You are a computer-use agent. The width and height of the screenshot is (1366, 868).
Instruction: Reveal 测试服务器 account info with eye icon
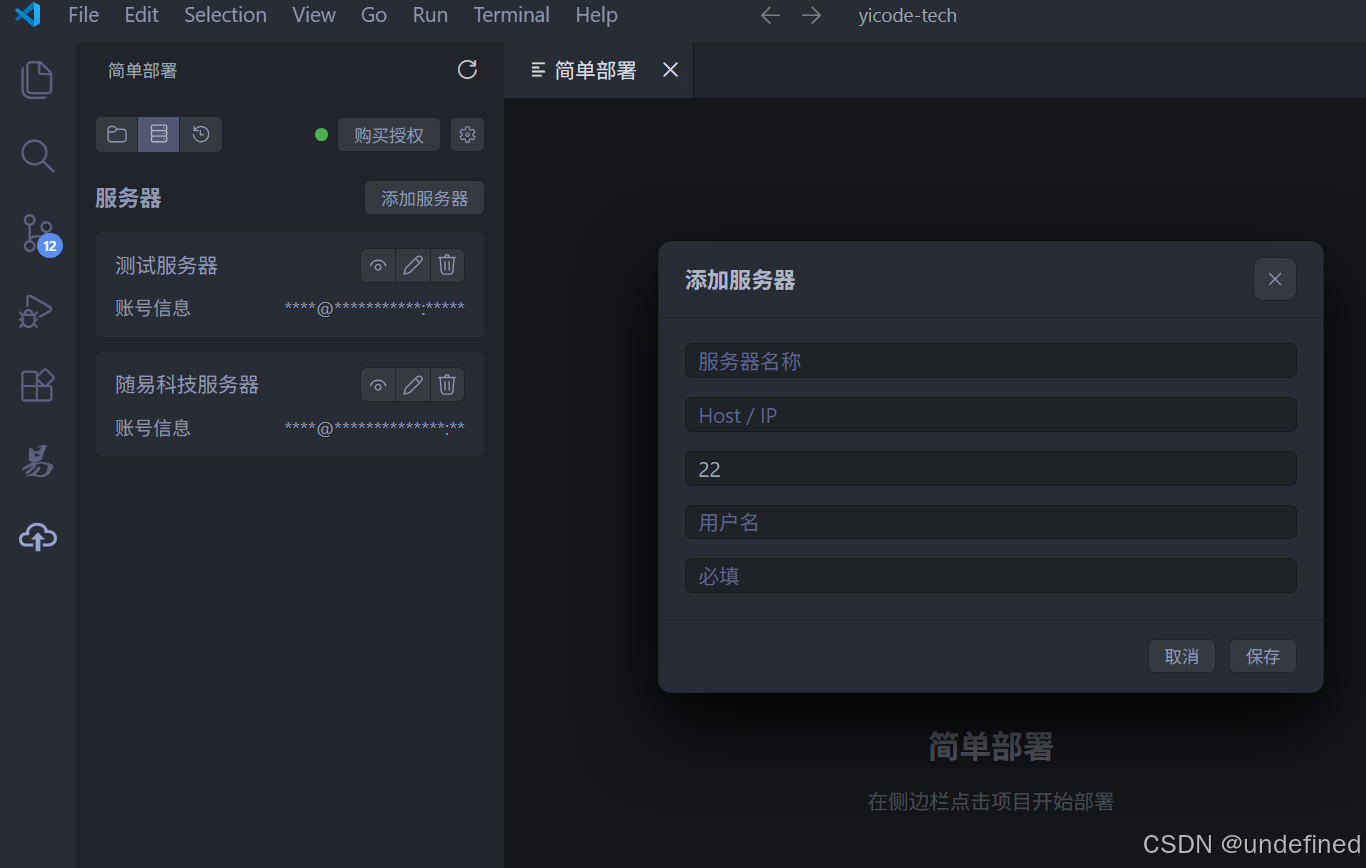[378, 265]
